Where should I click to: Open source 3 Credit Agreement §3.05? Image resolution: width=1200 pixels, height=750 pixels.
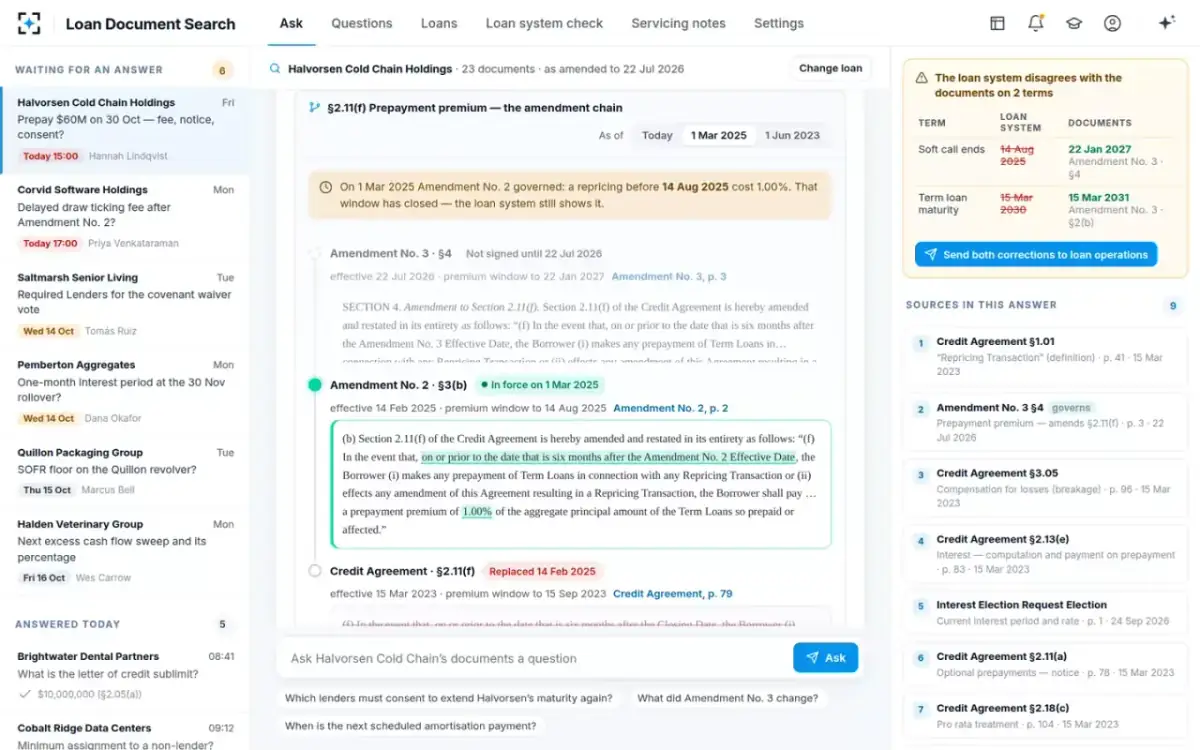1044,488
